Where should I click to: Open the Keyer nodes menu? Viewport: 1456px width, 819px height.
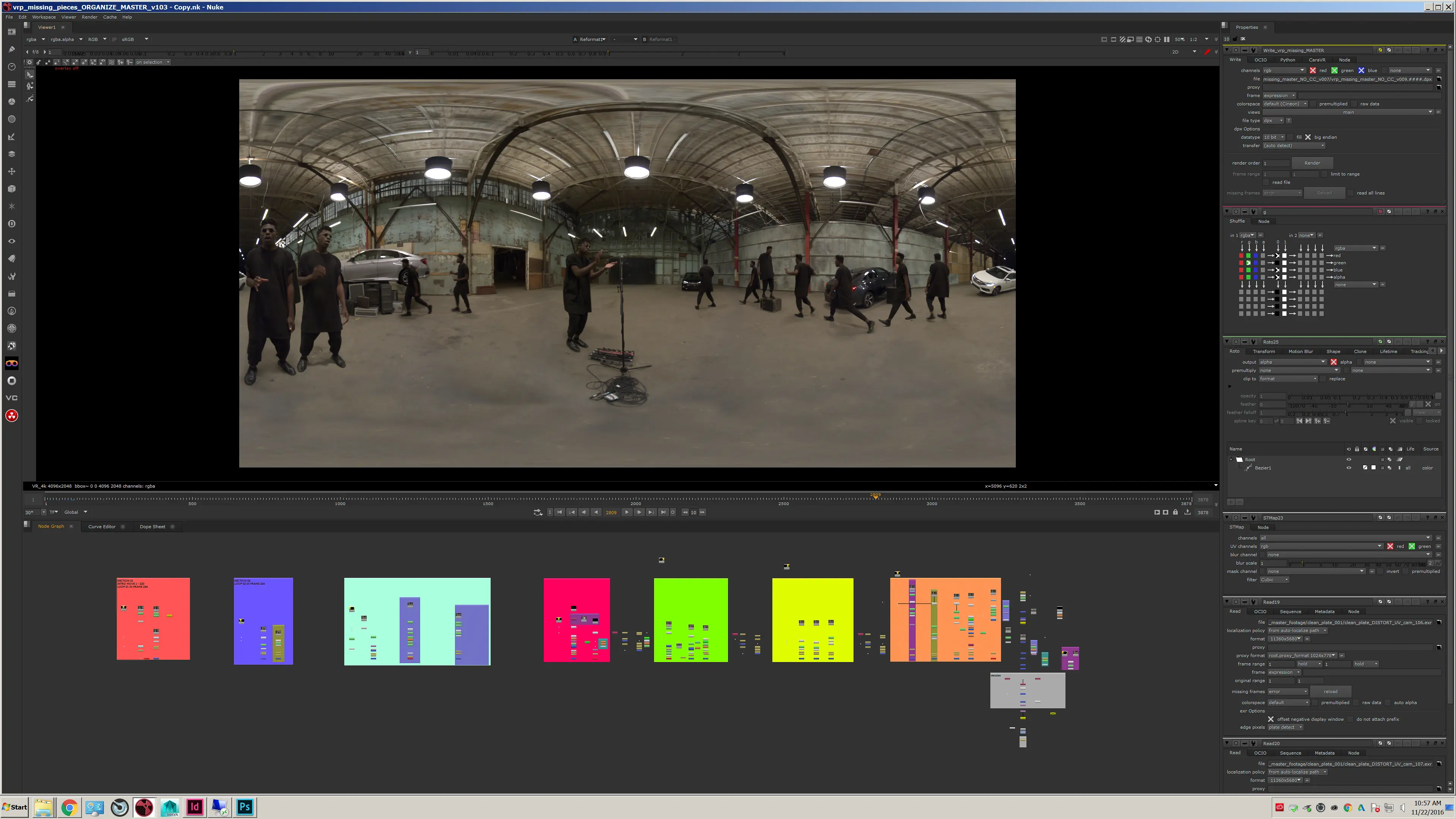[11, 137]
